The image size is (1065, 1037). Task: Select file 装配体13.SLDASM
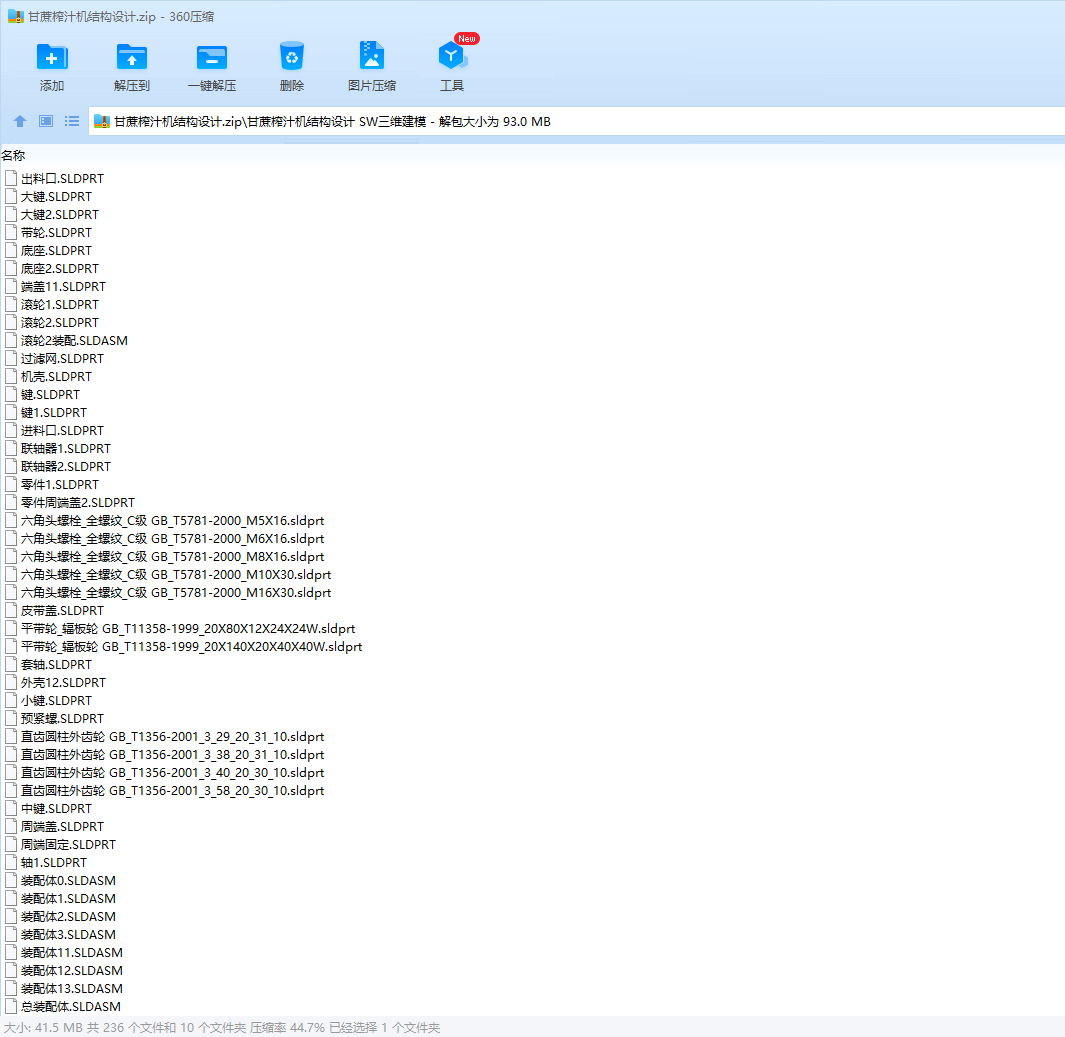(72, 988)
